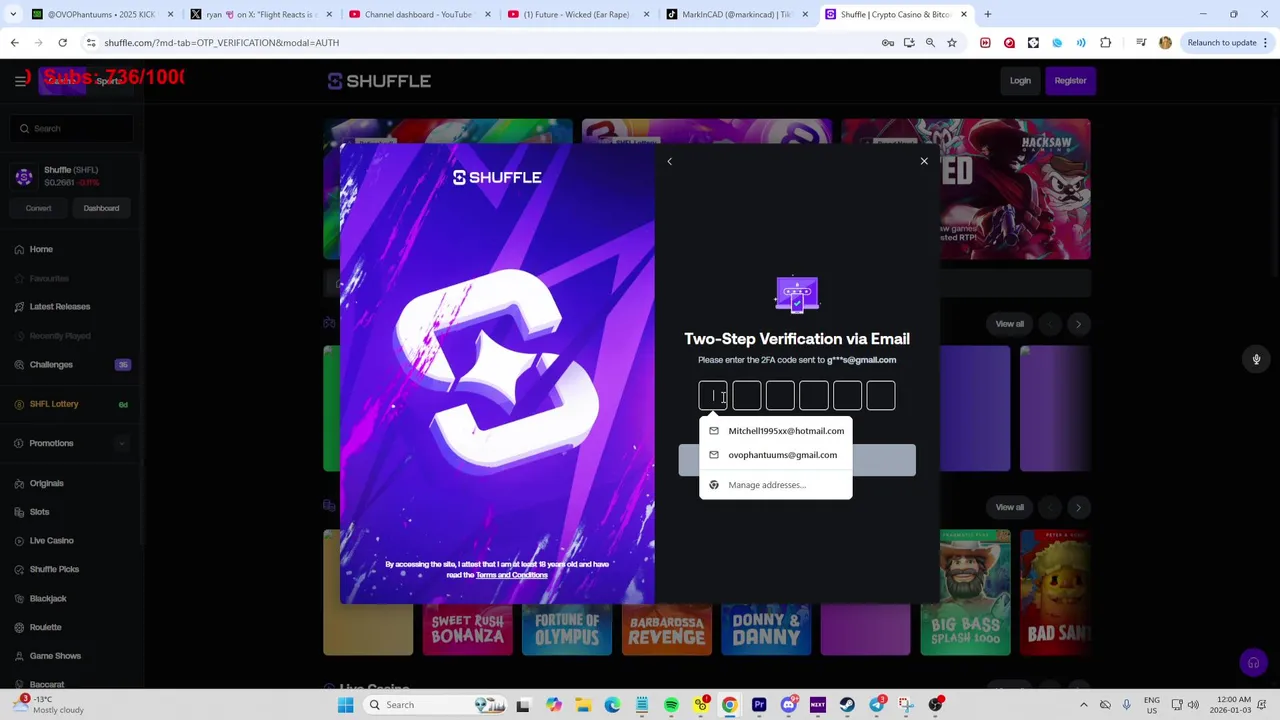Close the verification dialog with X
Screen dimensions: 1280x720
[924, 161]
